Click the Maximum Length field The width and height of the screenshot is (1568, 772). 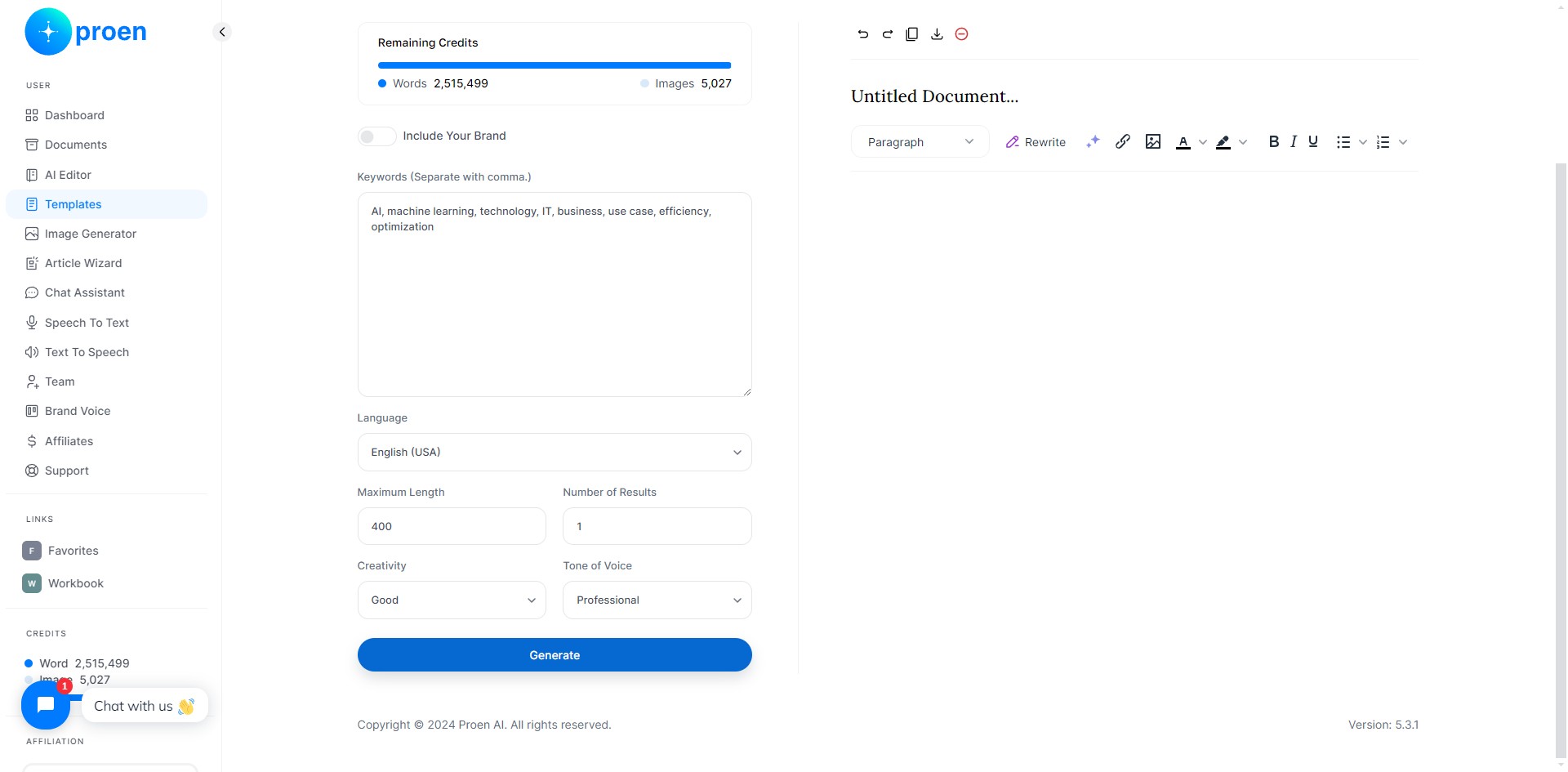pos(452,526)
